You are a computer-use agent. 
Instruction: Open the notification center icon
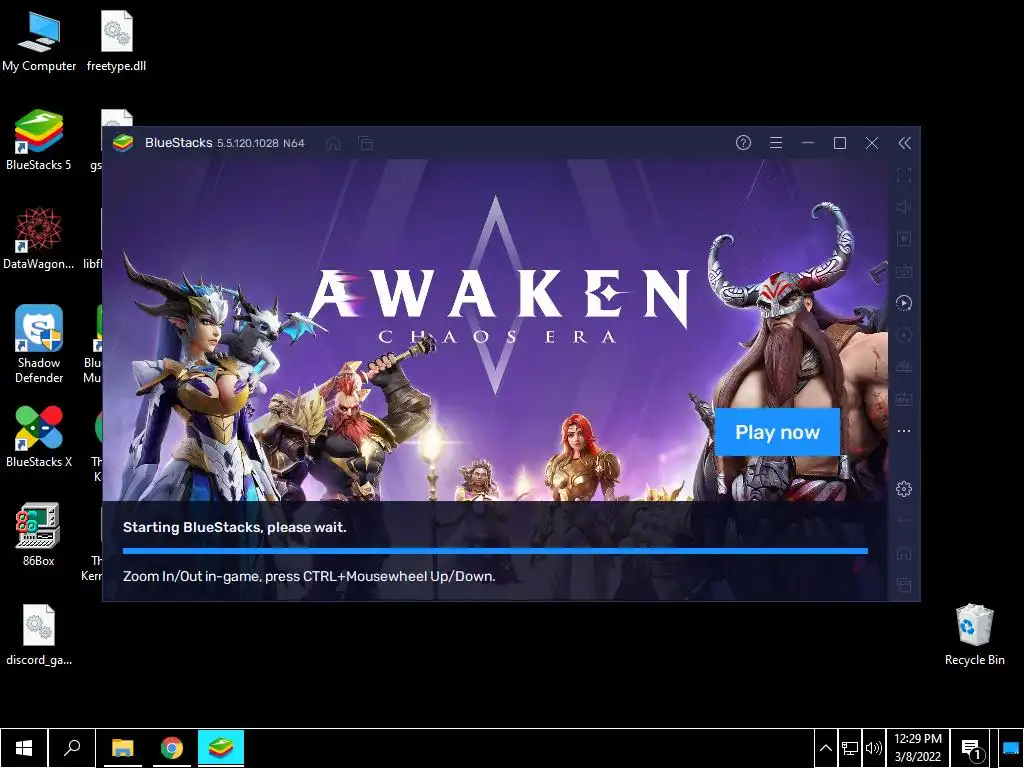(x=971, y=749)
